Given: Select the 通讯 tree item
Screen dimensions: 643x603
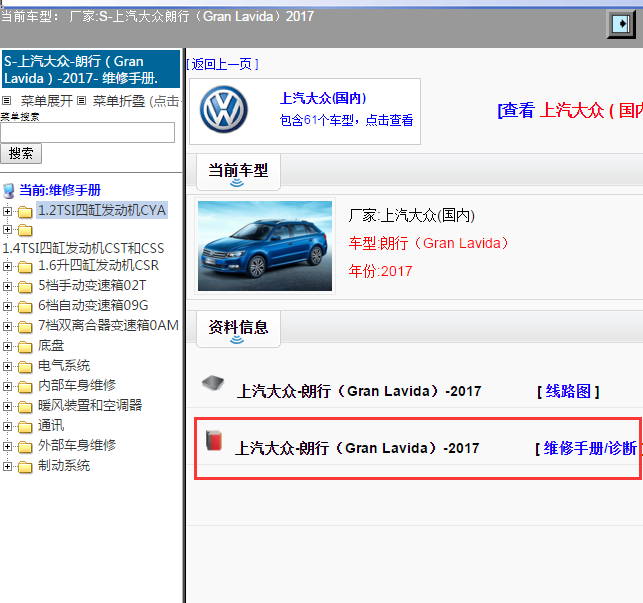Looking at the screenshot, I should click(x=51, y=425).
